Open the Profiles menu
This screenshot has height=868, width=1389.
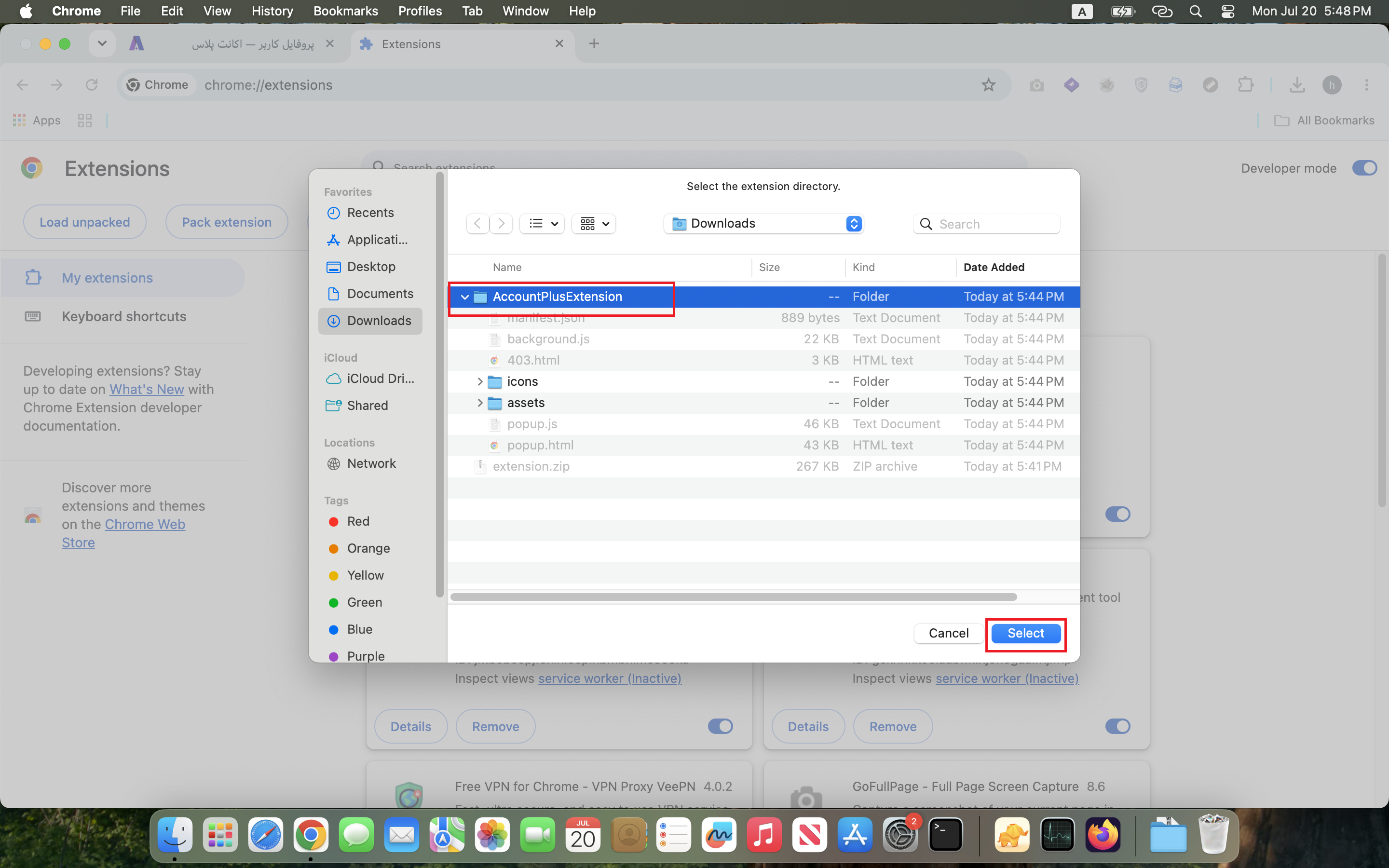[x=420, y=12]
